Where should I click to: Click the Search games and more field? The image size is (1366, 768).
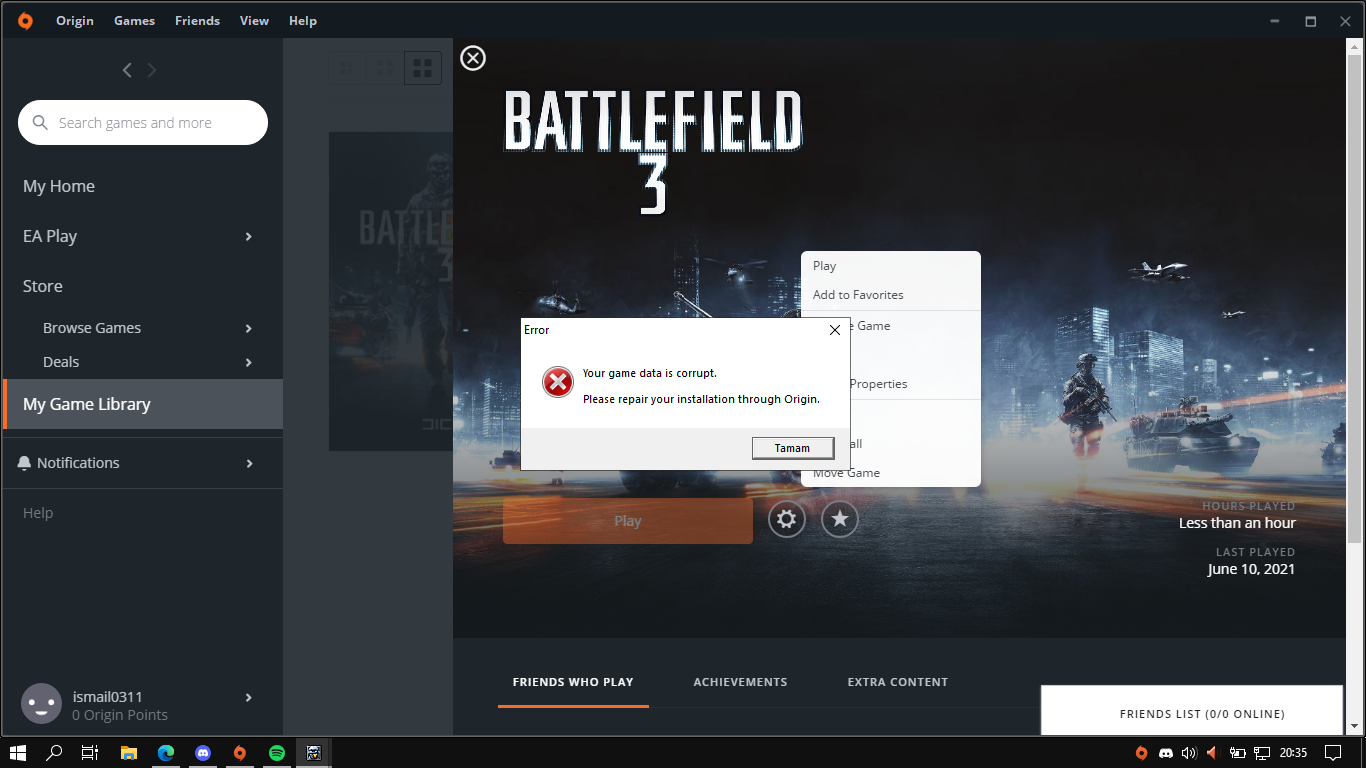[143, 123]
